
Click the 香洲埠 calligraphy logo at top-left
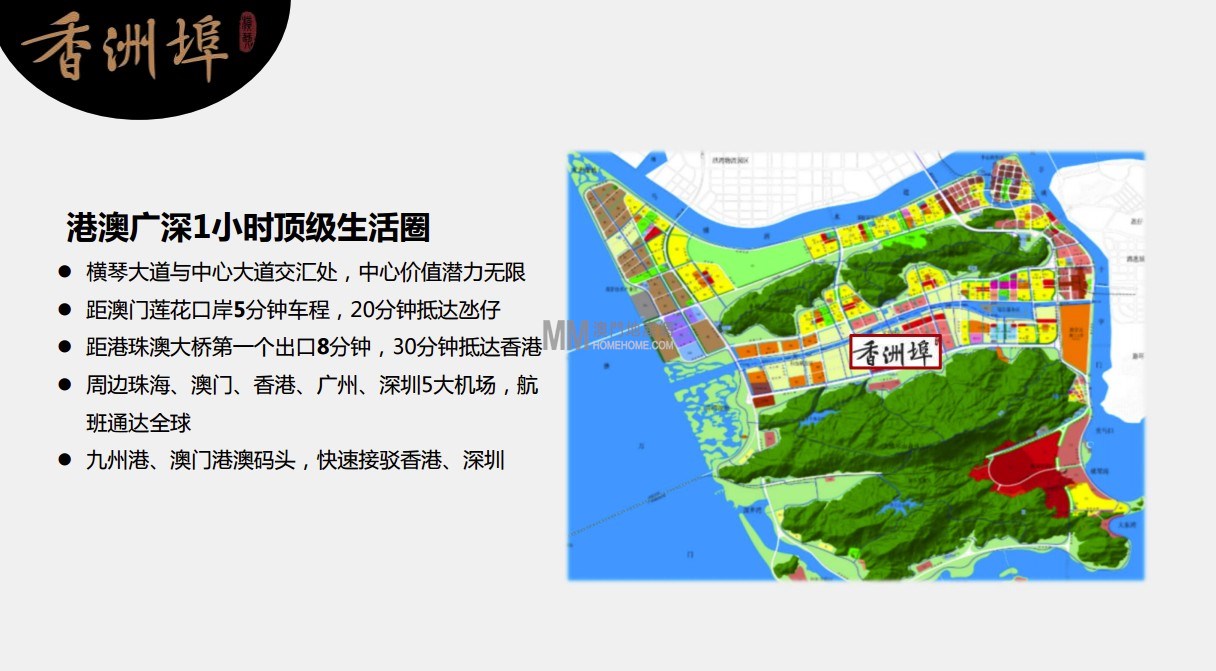pyautogui.click(x=125, y=47)
